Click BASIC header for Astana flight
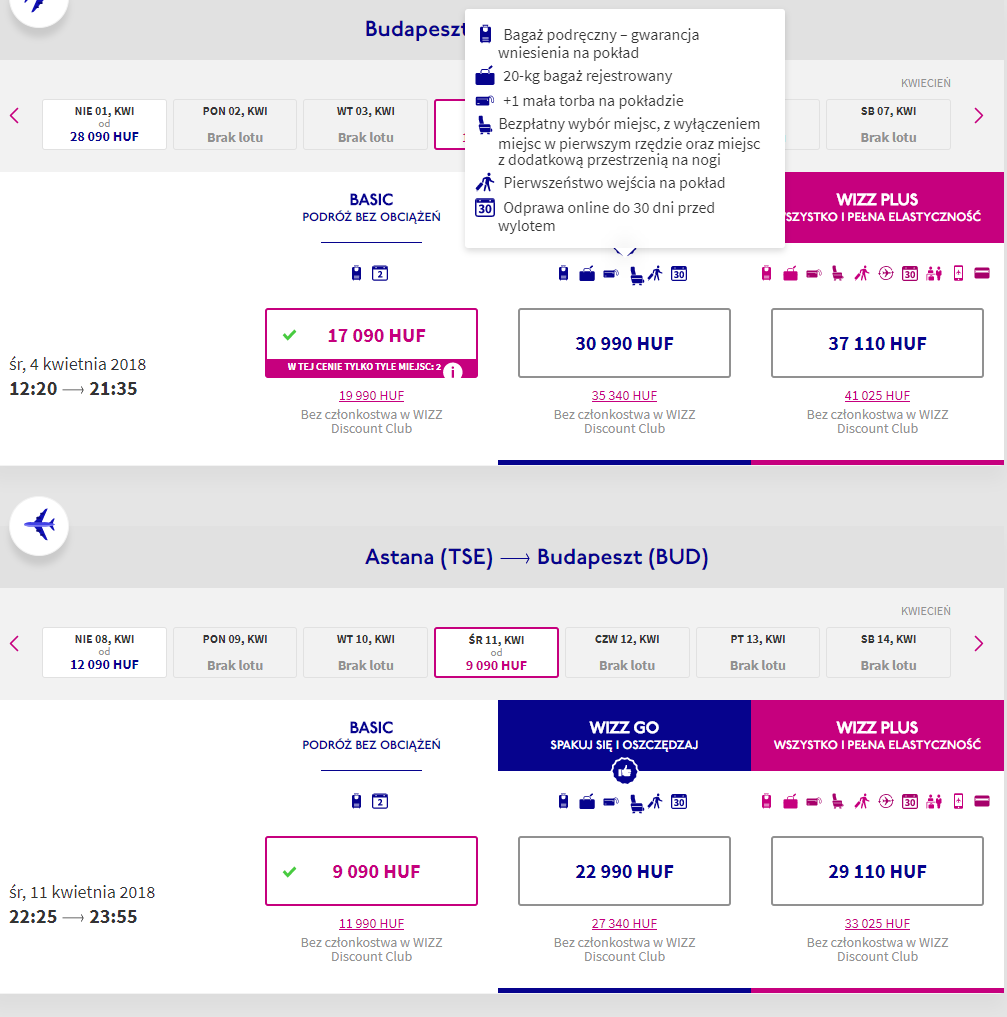Viewport: 1007px width, 1017px height. pos(372,736)
